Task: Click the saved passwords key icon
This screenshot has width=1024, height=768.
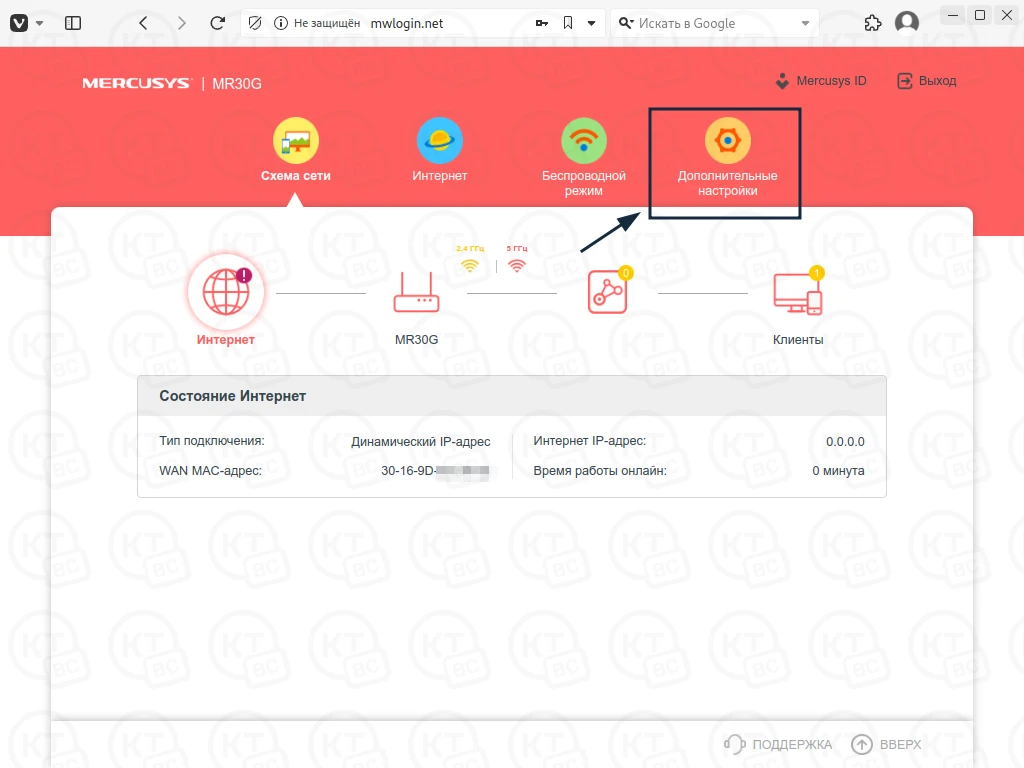Action: click(541, 24)
